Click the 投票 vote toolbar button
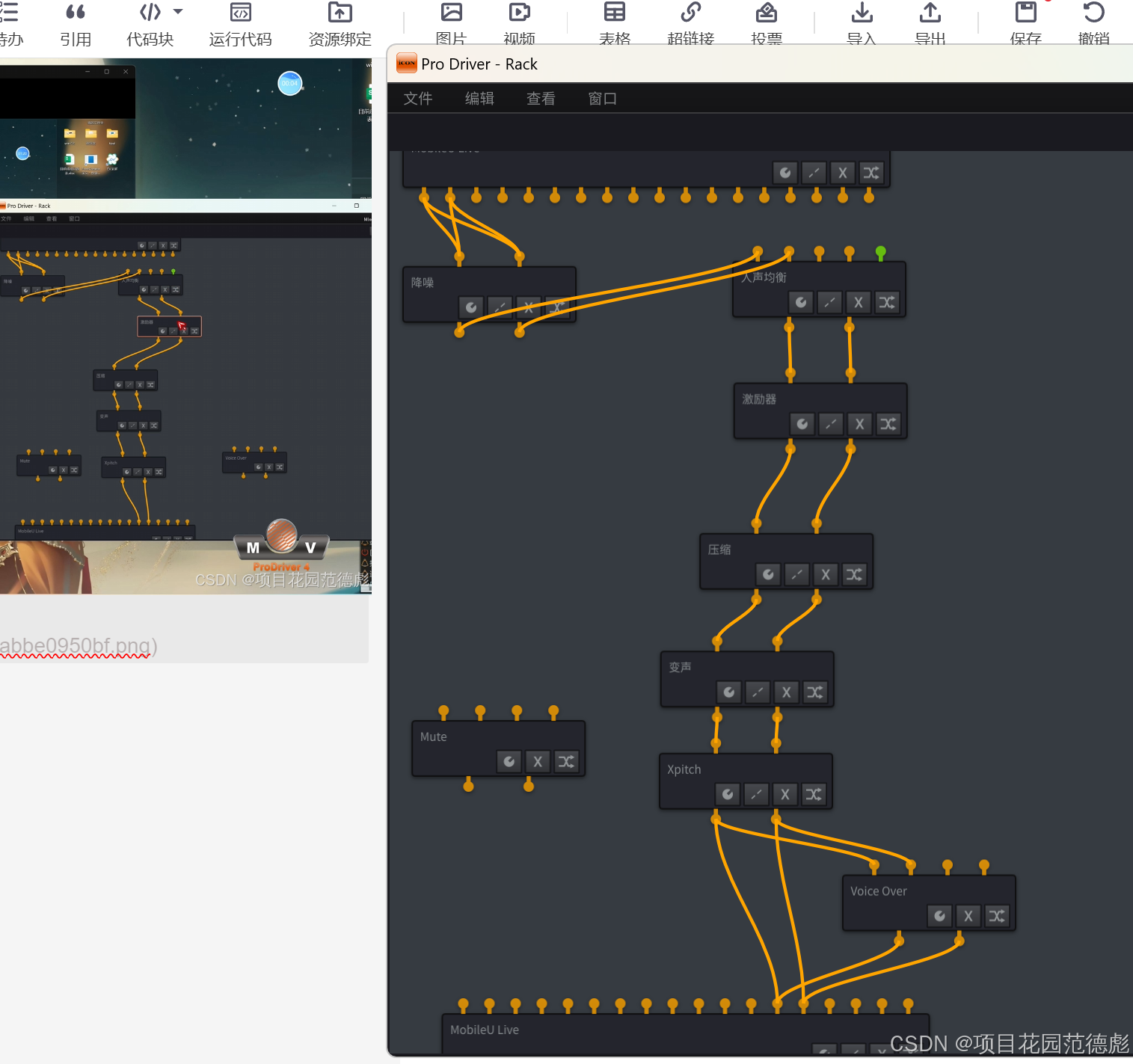 (x=767, y=22)
